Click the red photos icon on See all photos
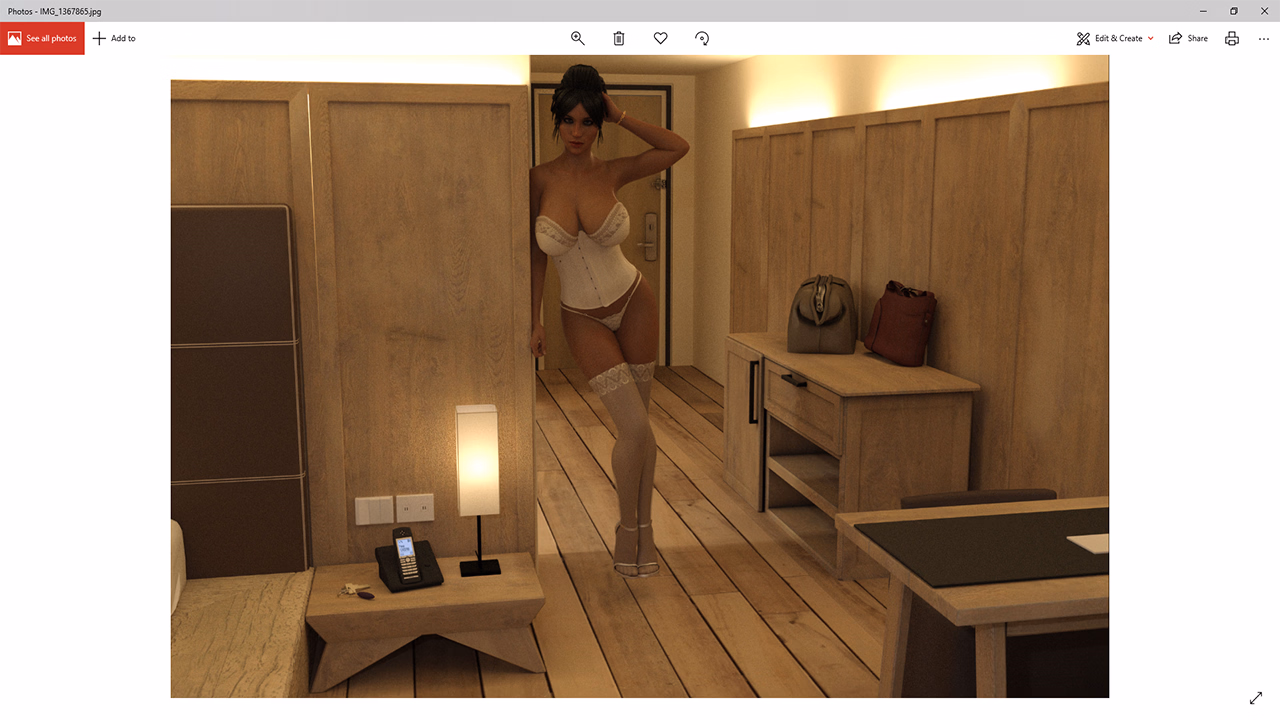Viewport: 1280px width, 720px height. [14, 38]
